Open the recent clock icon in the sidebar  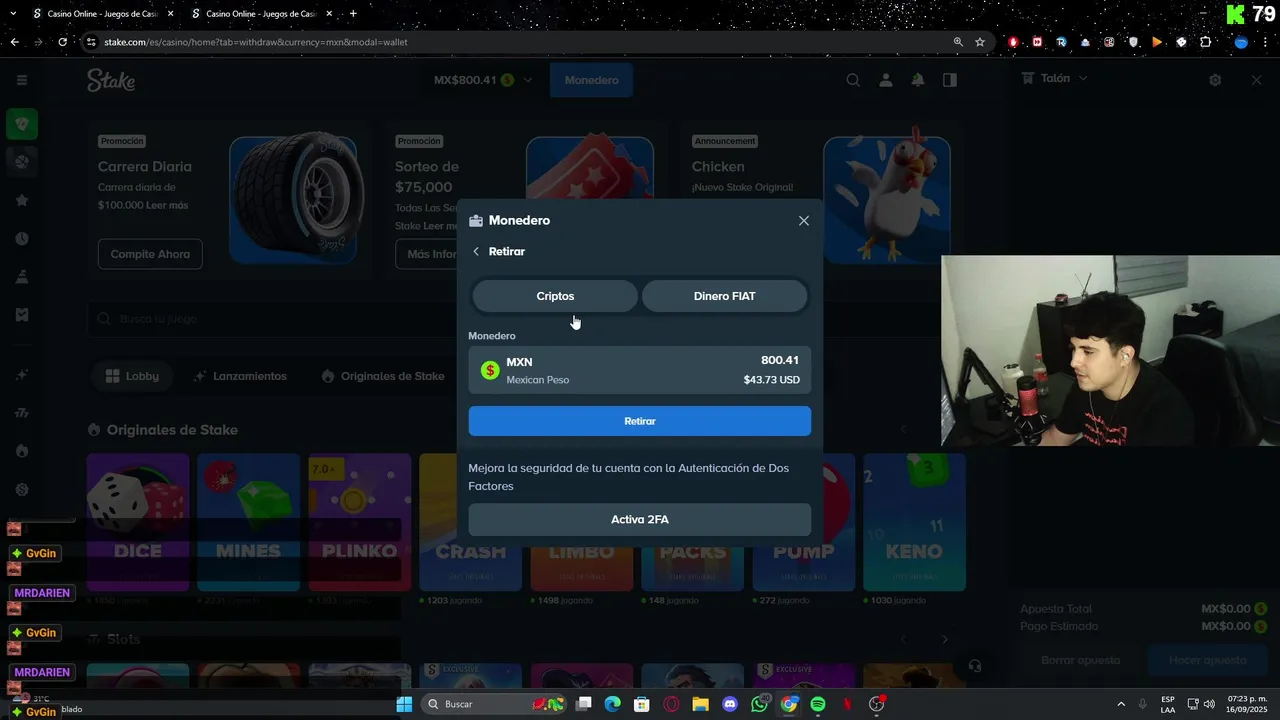22,238
